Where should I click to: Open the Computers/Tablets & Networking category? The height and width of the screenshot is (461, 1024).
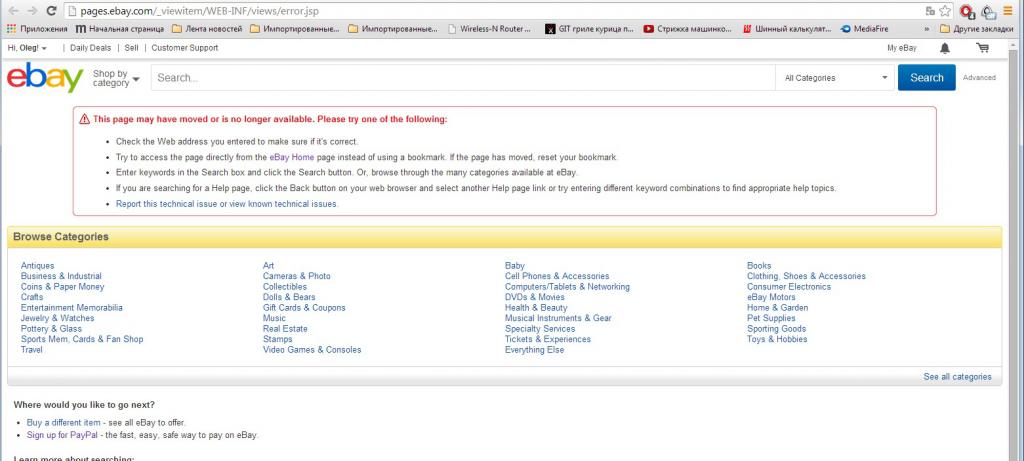click(568, 287)
